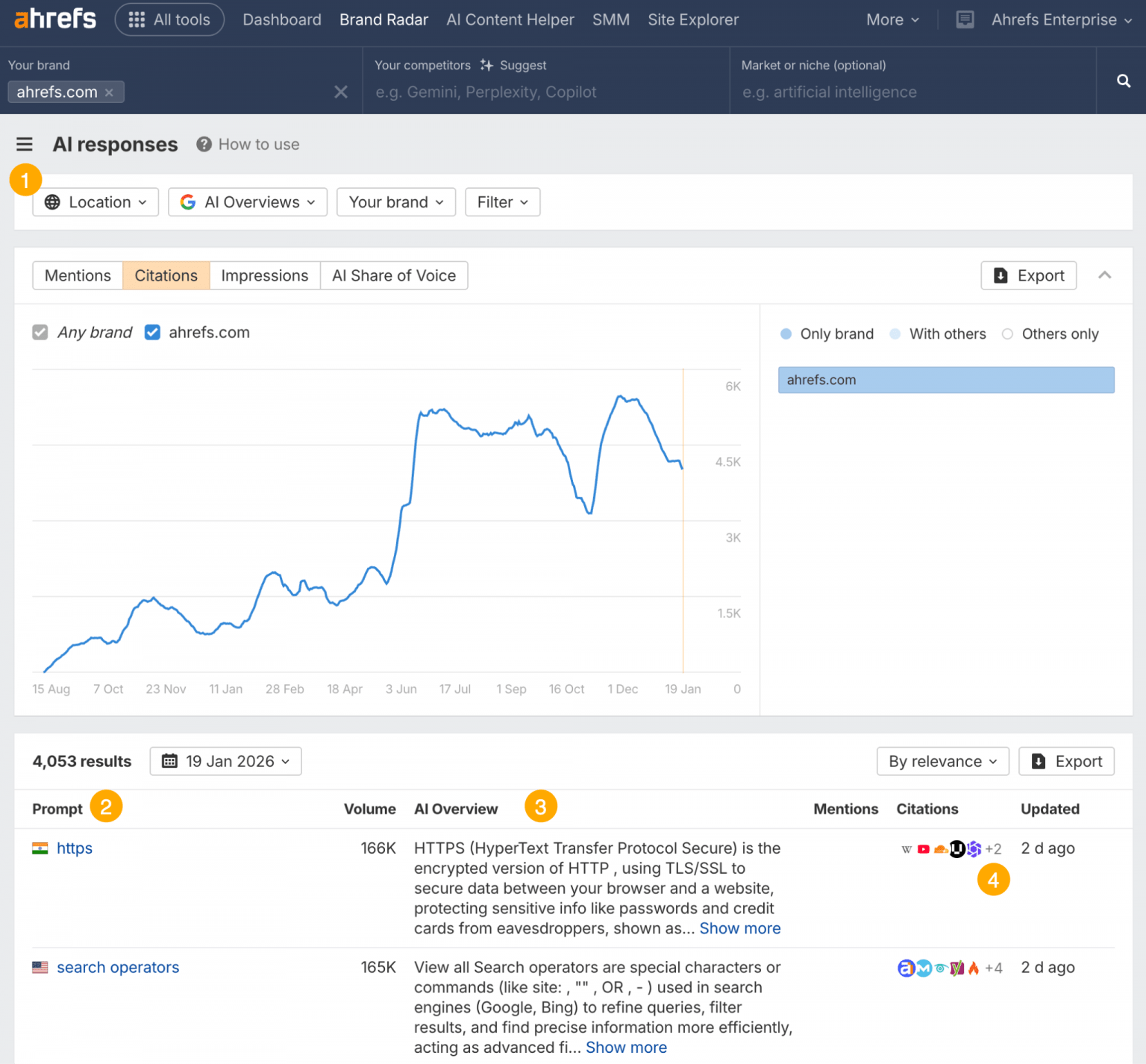The image size is (1146, 1064).
Task: Click the Wikipedia citation icon on the https row
Action: 907,849
